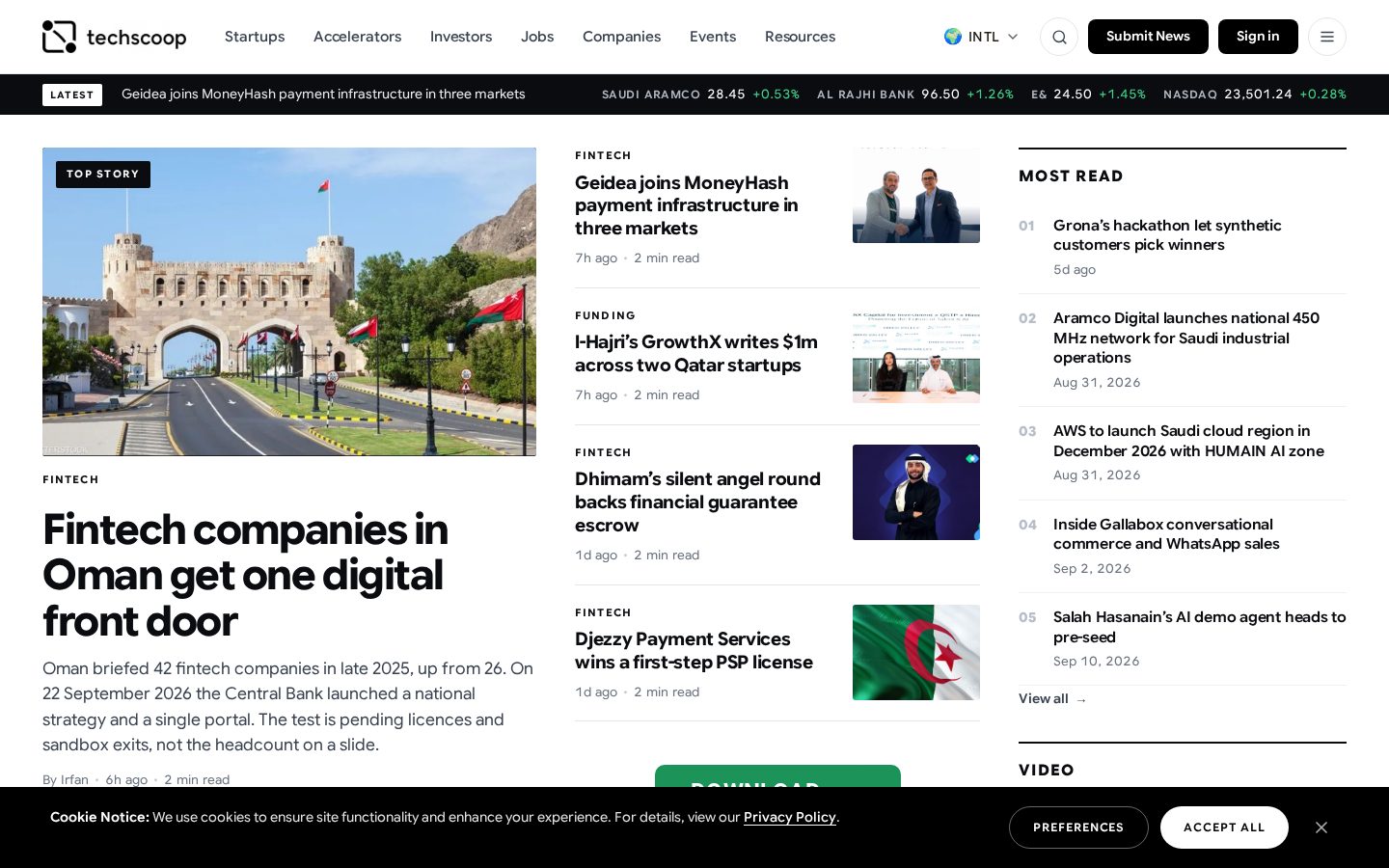This screenshot has height=868, width=1389.
Task: Open the Accelerators menu
Action: click(x=357, y=37)
